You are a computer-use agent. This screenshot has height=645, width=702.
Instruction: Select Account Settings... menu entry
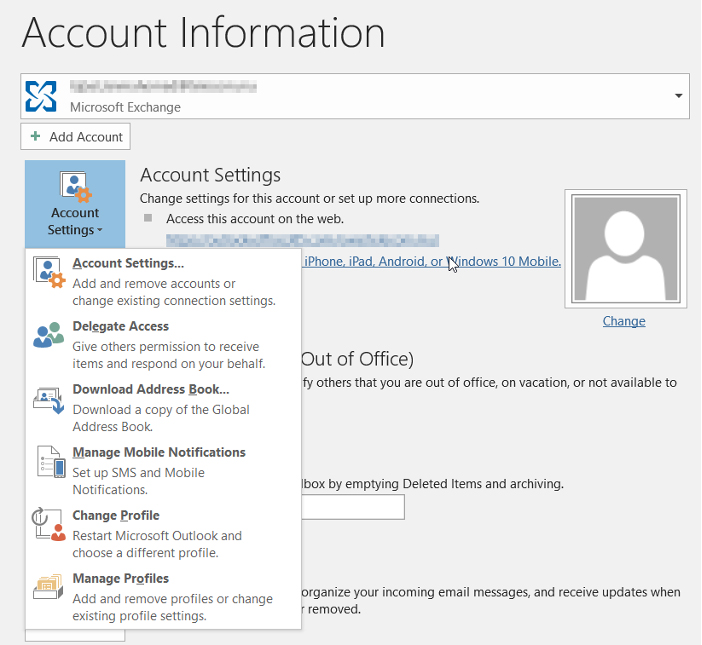click(163, 281)
